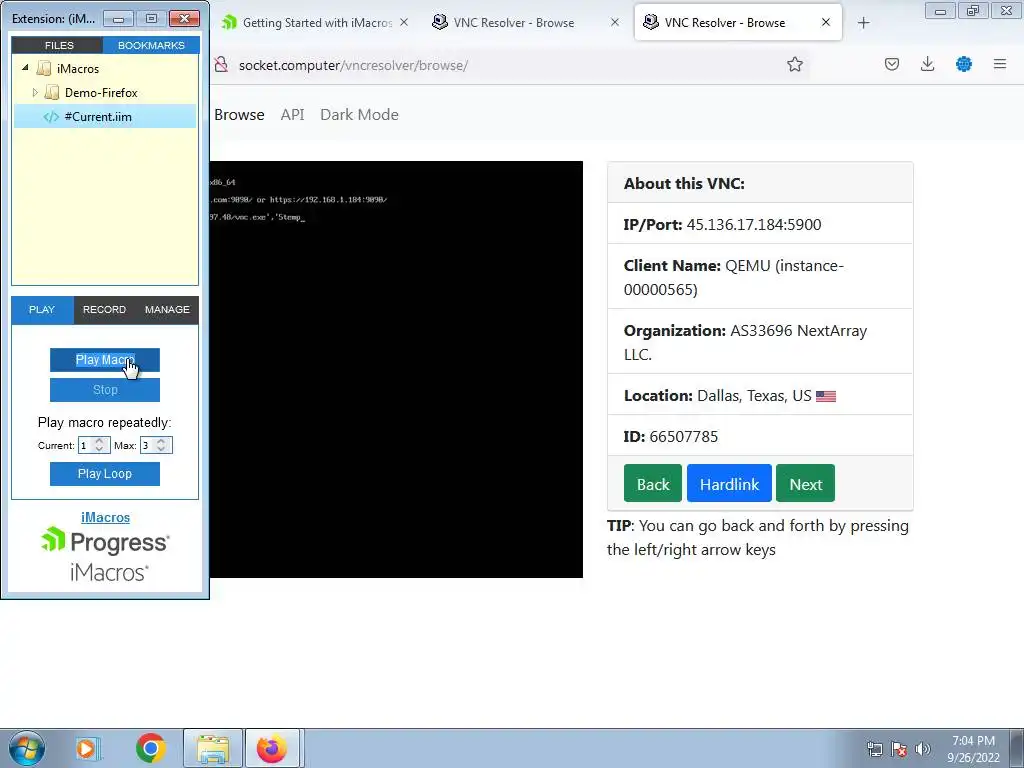Open the iMacros link
1024x768 pixels.
(105, 517)
